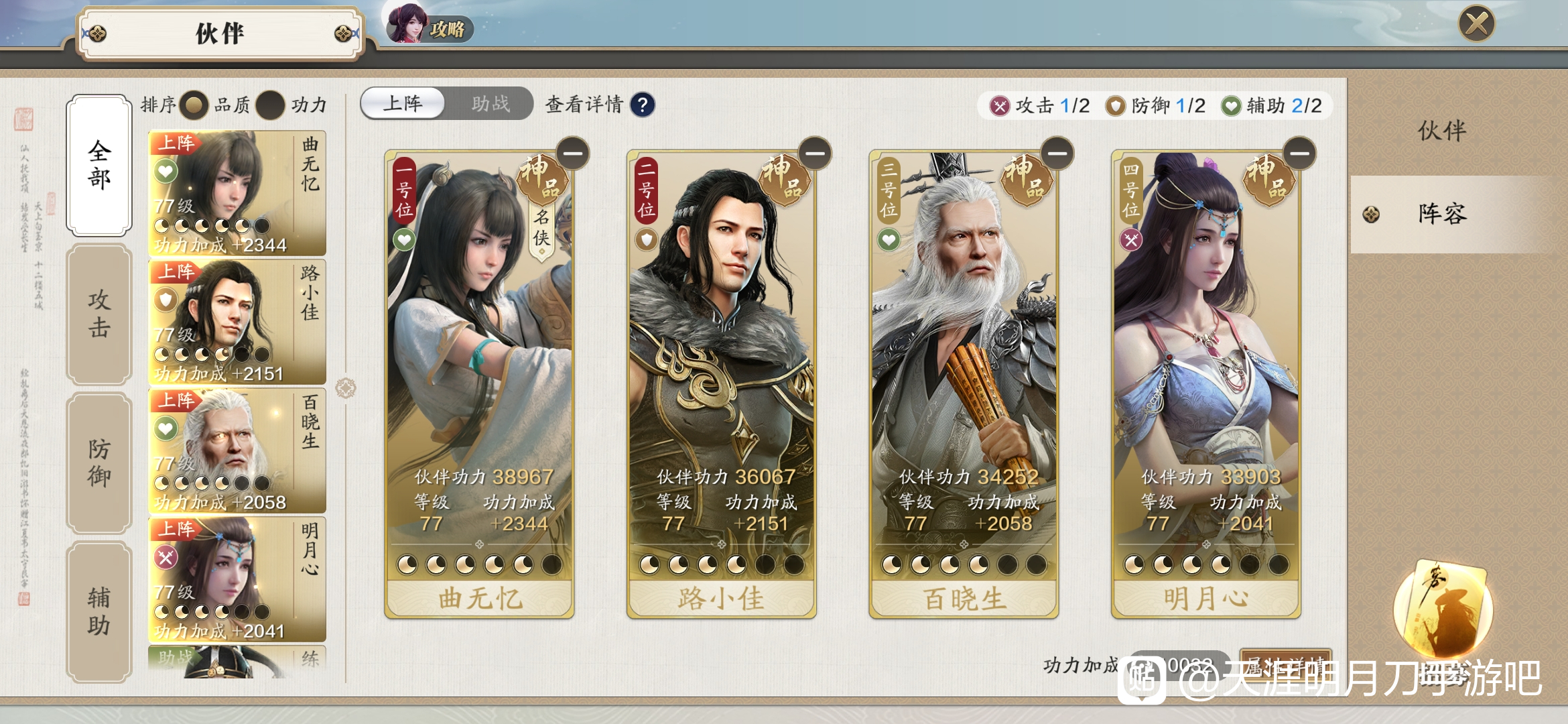The image size is (1568, 724).
Task: Remove 百晓生 using the minus icon
Action: 1057,154
